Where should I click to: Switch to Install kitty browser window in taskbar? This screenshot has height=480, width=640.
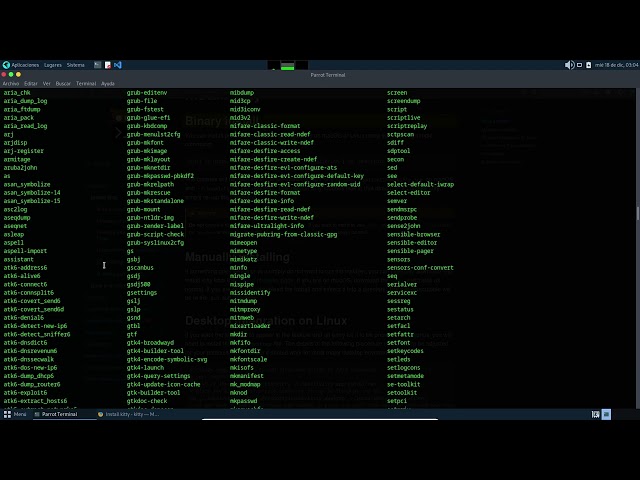click(129, 414)
